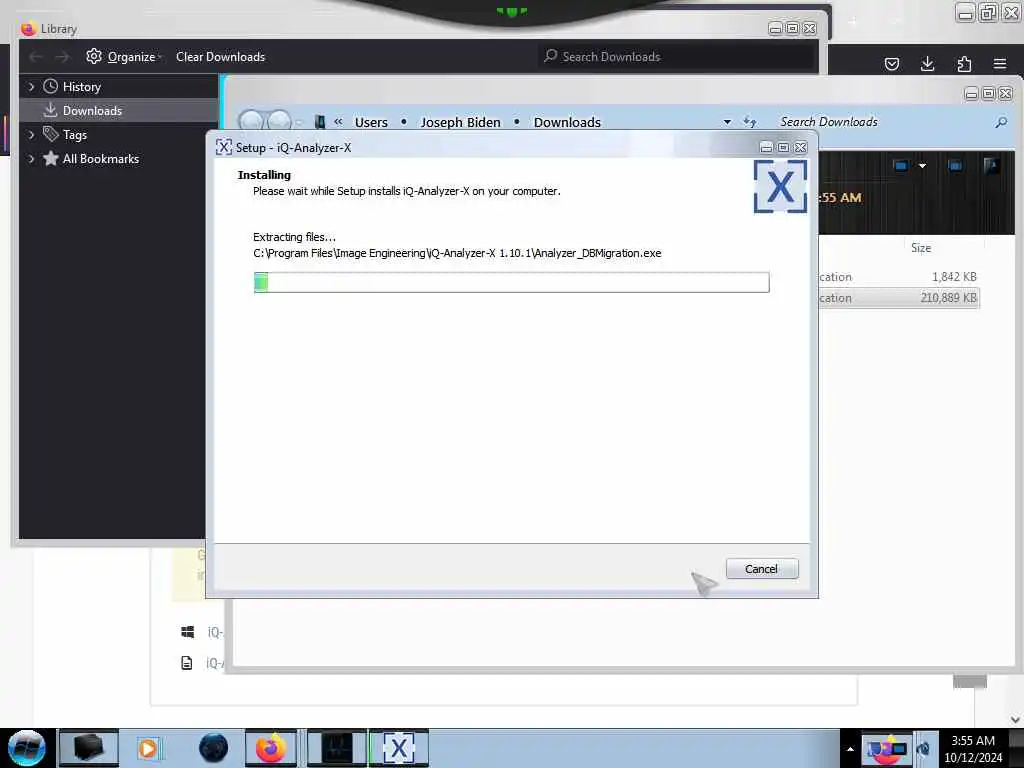Select the 1,842 KB file row

(x=899, y=277)
